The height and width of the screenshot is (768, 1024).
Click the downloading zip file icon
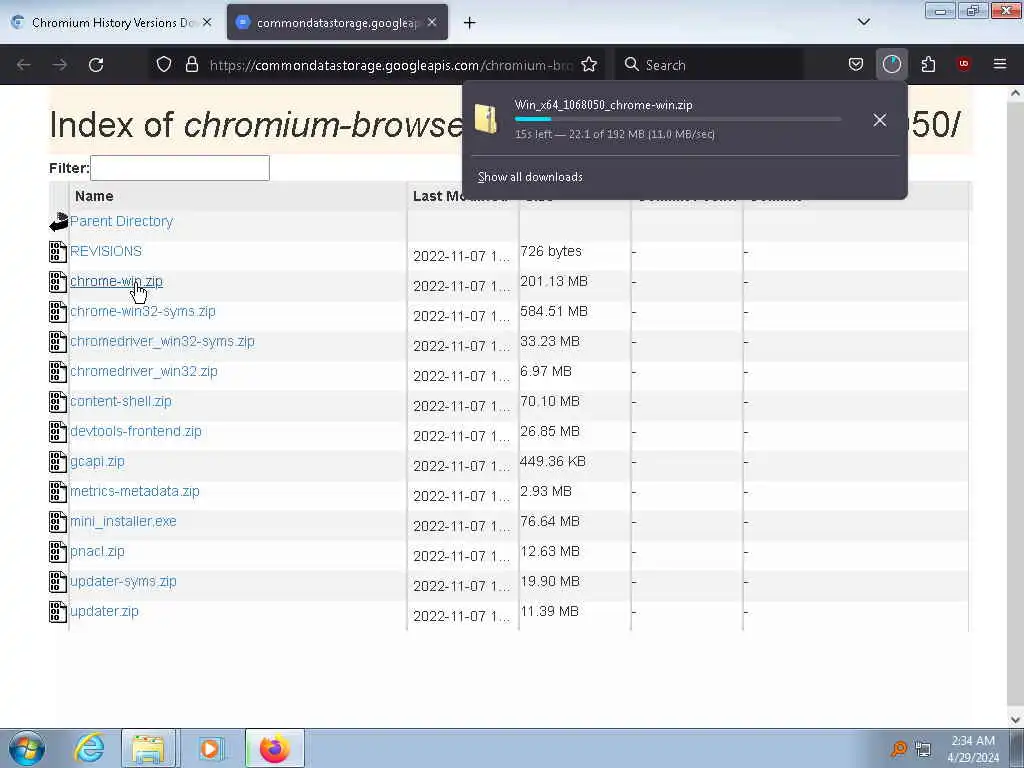tap(486, 119)
